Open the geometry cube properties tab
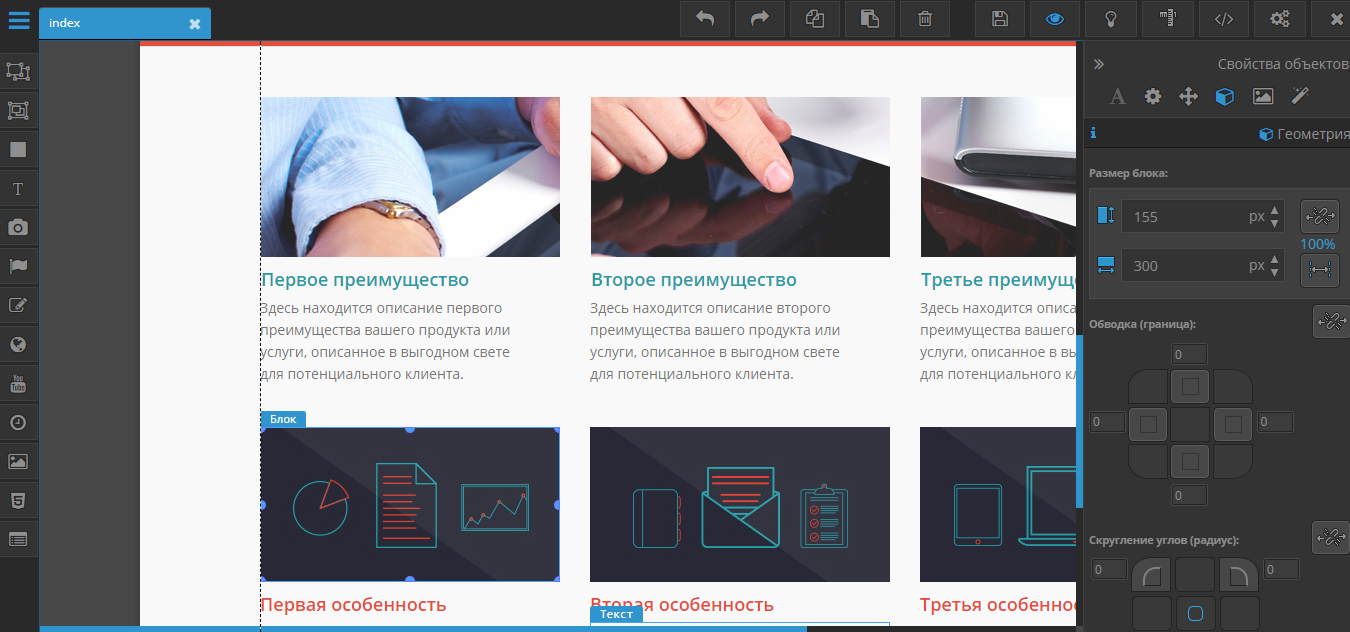The width and height of the screenshot is (1350, 632). point(1225,96)
